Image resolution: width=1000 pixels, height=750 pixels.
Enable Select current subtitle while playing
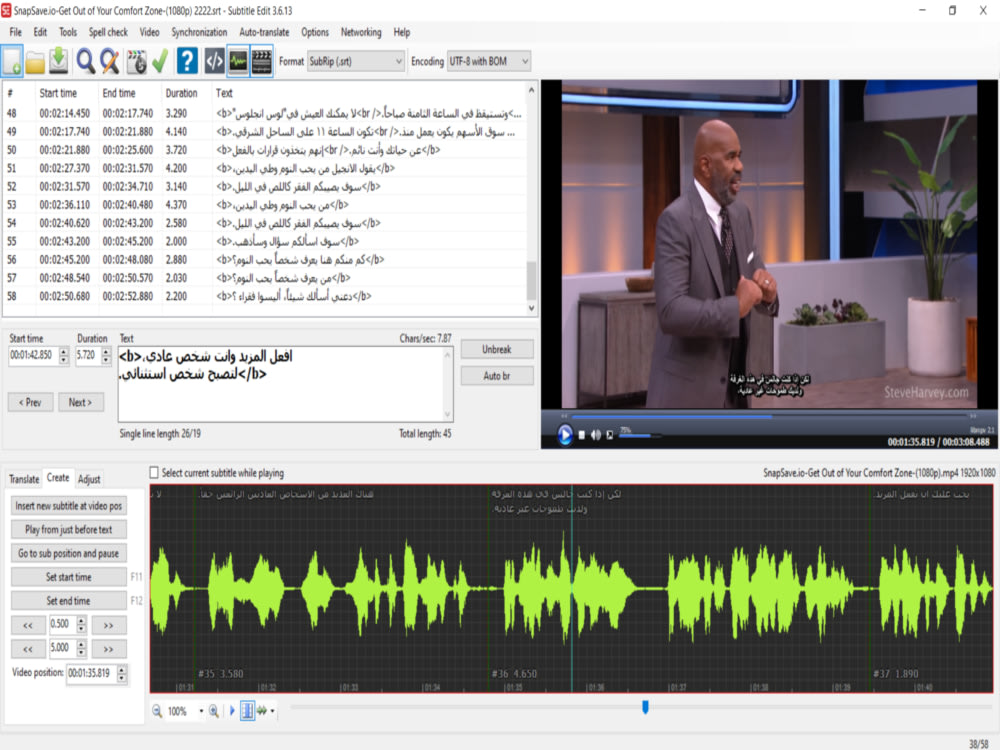tap(153, 471)
